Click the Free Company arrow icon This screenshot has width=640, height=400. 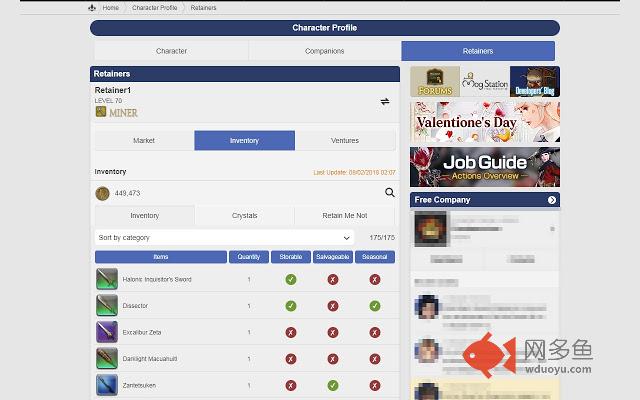pos(551,200)
